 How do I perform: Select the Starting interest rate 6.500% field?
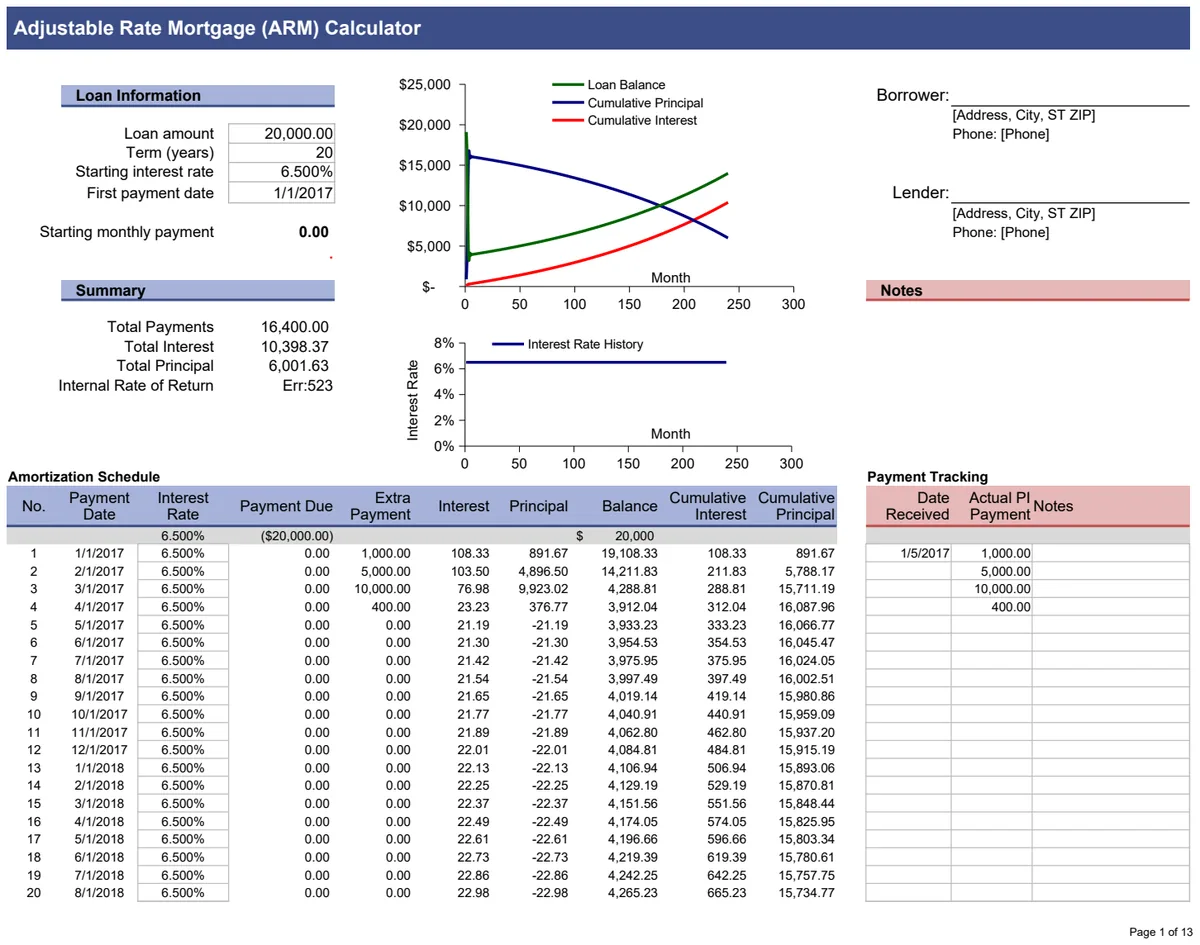(281, 172)
